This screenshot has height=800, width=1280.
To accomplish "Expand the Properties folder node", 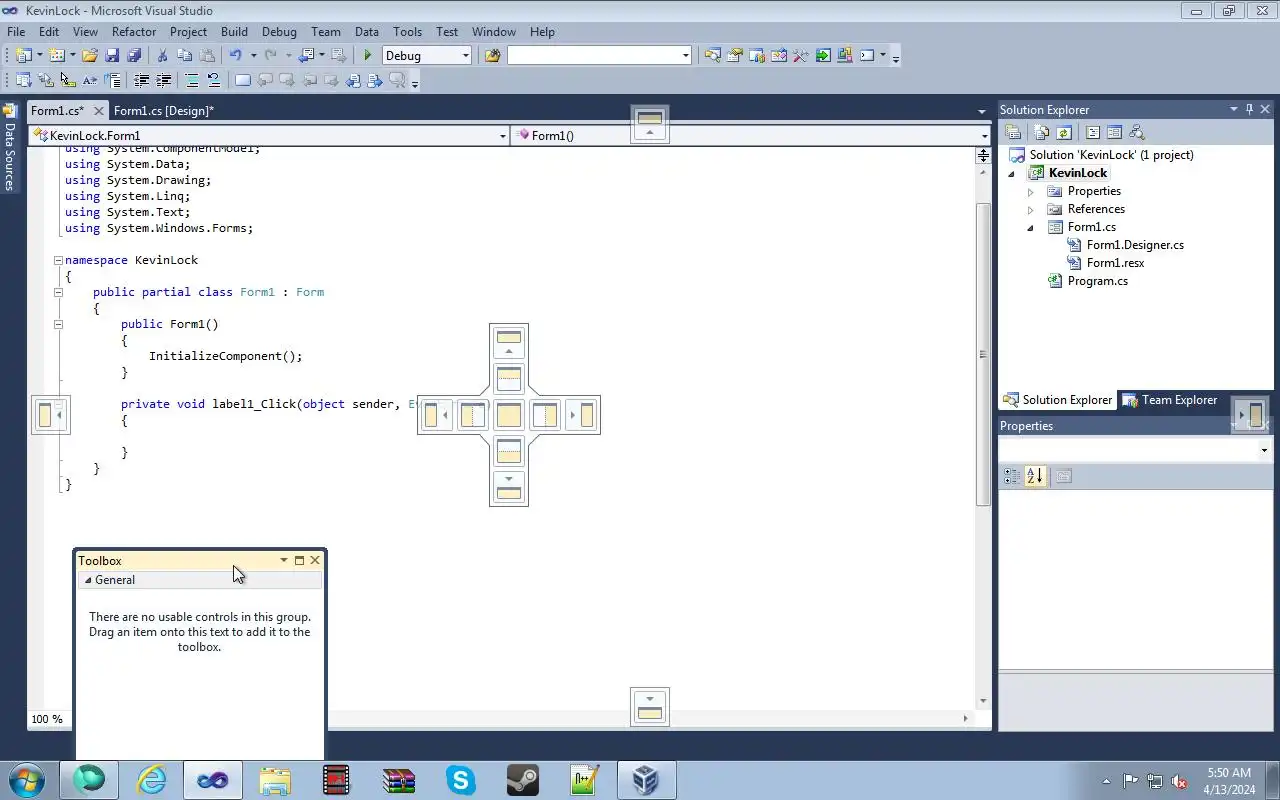I will pos(1031,191).
